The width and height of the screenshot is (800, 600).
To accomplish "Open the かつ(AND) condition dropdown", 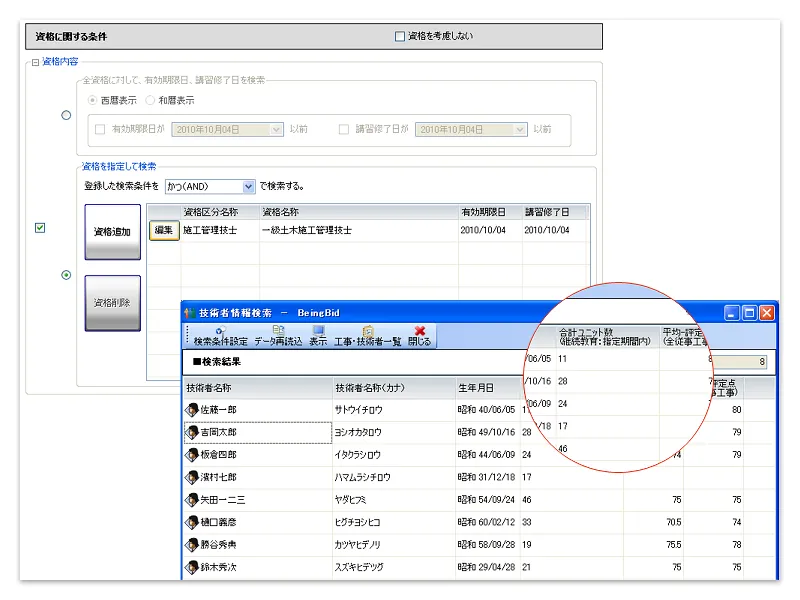I will tap(249, 186).
